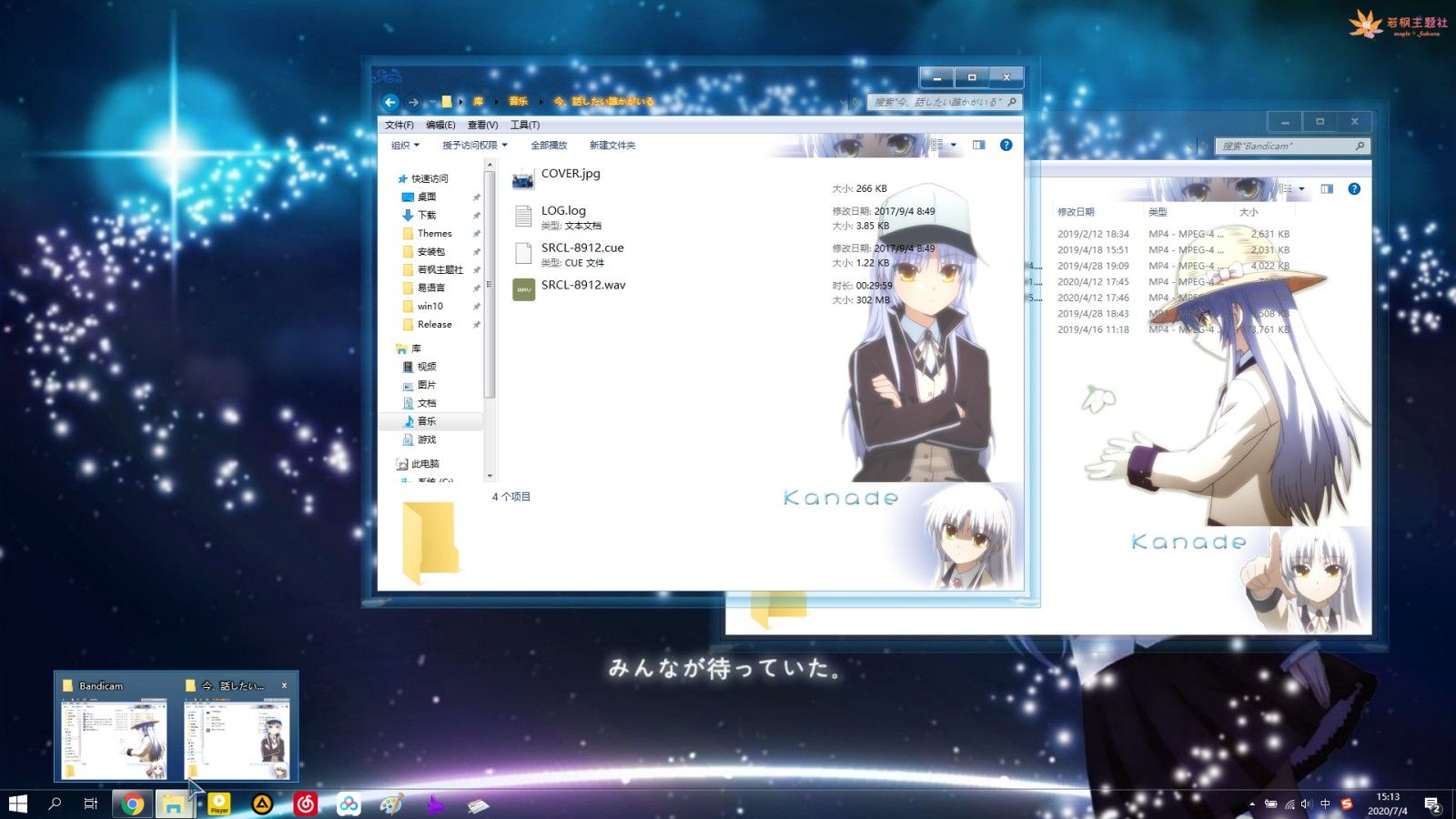Viewport: 1456px width, 819px height.
Task: Select the SRCL-8912.wav audio file icon
Action: pyautogui.click(x=523, y=289)
